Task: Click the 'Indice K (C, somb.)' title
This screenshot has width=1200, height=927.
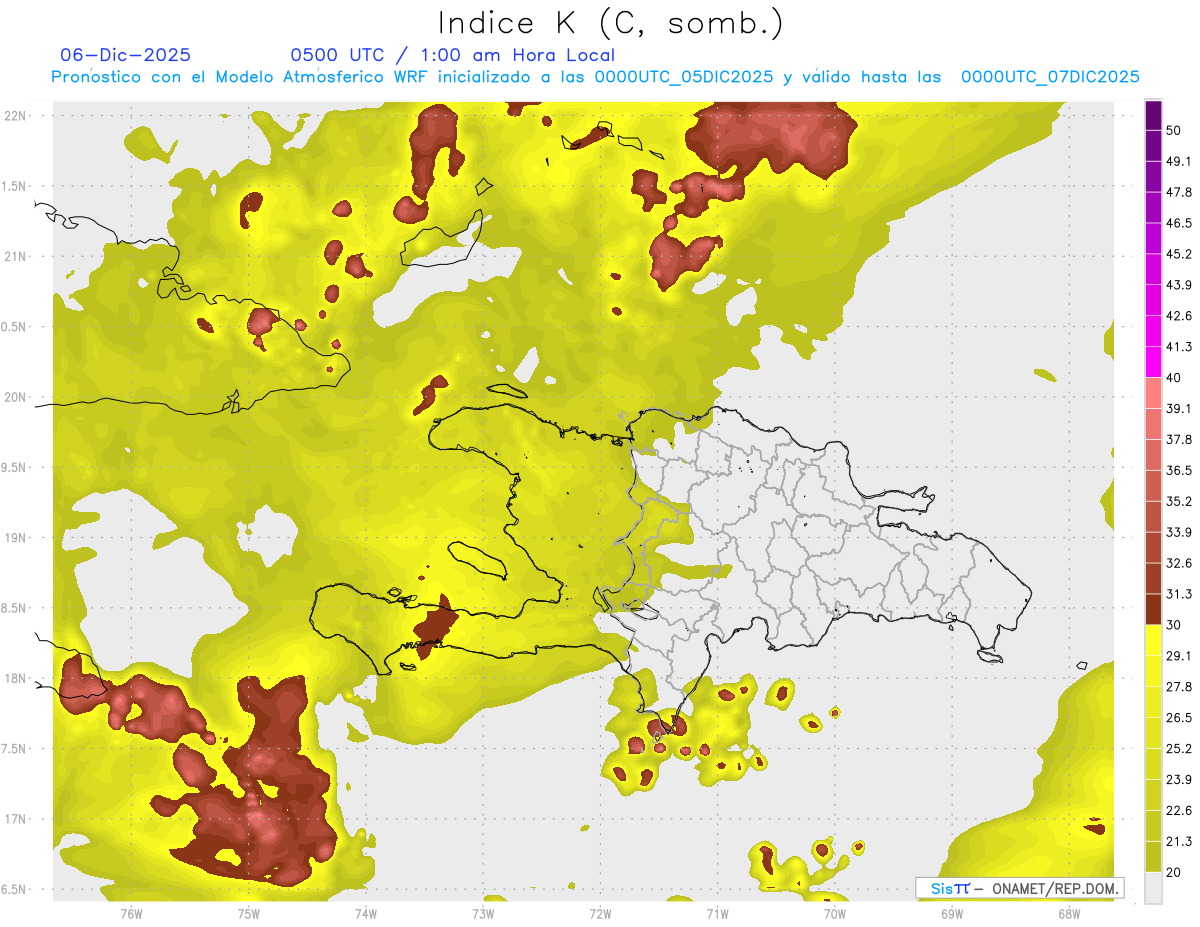Action: pyautogui.click(x=609, y=23)
